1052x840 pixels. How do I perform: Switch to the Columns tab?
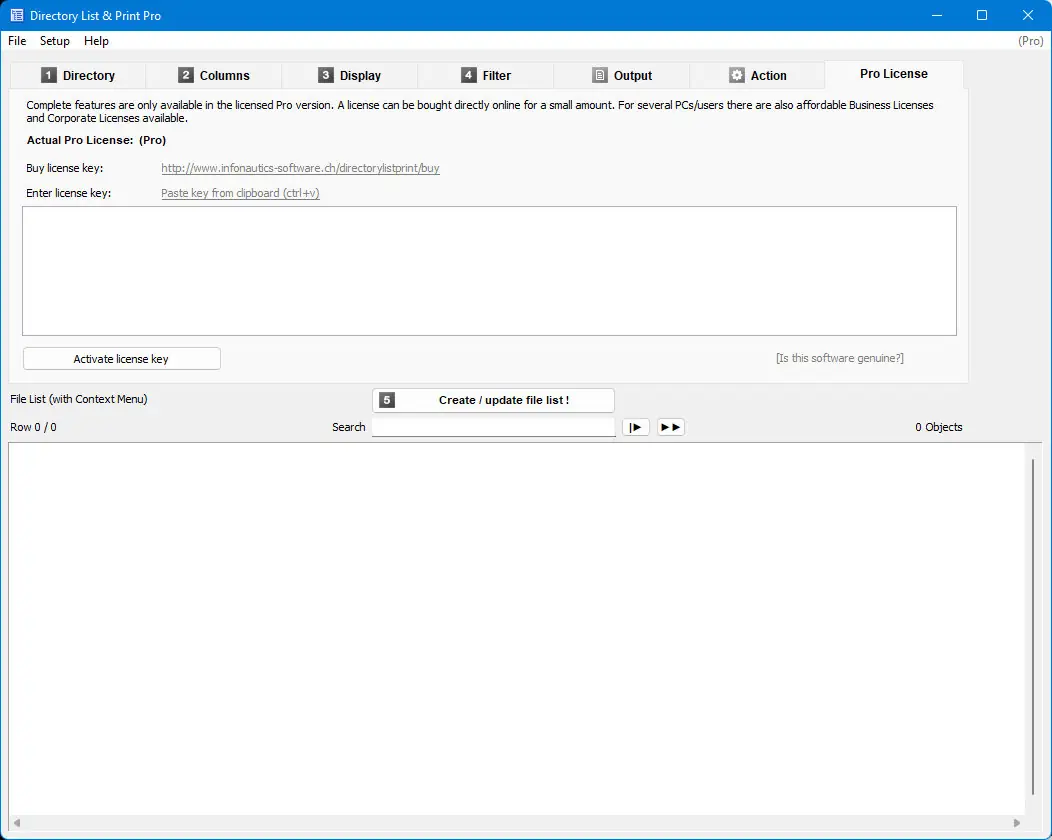point(214,75)
